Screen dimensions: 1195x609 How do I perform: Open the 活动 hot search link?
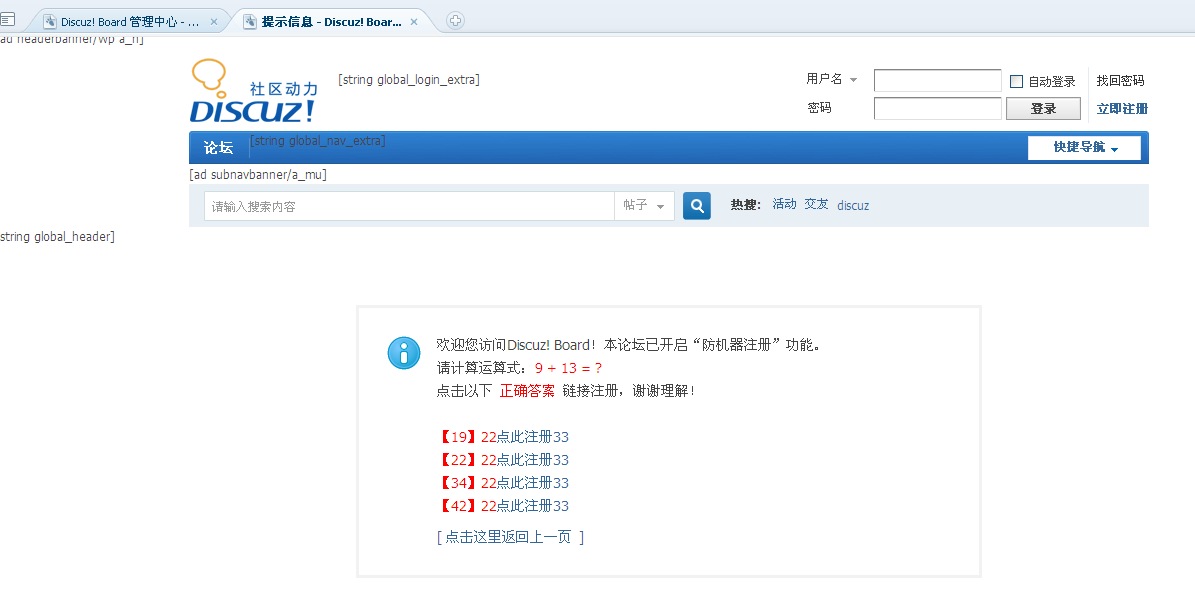(784, 204)
